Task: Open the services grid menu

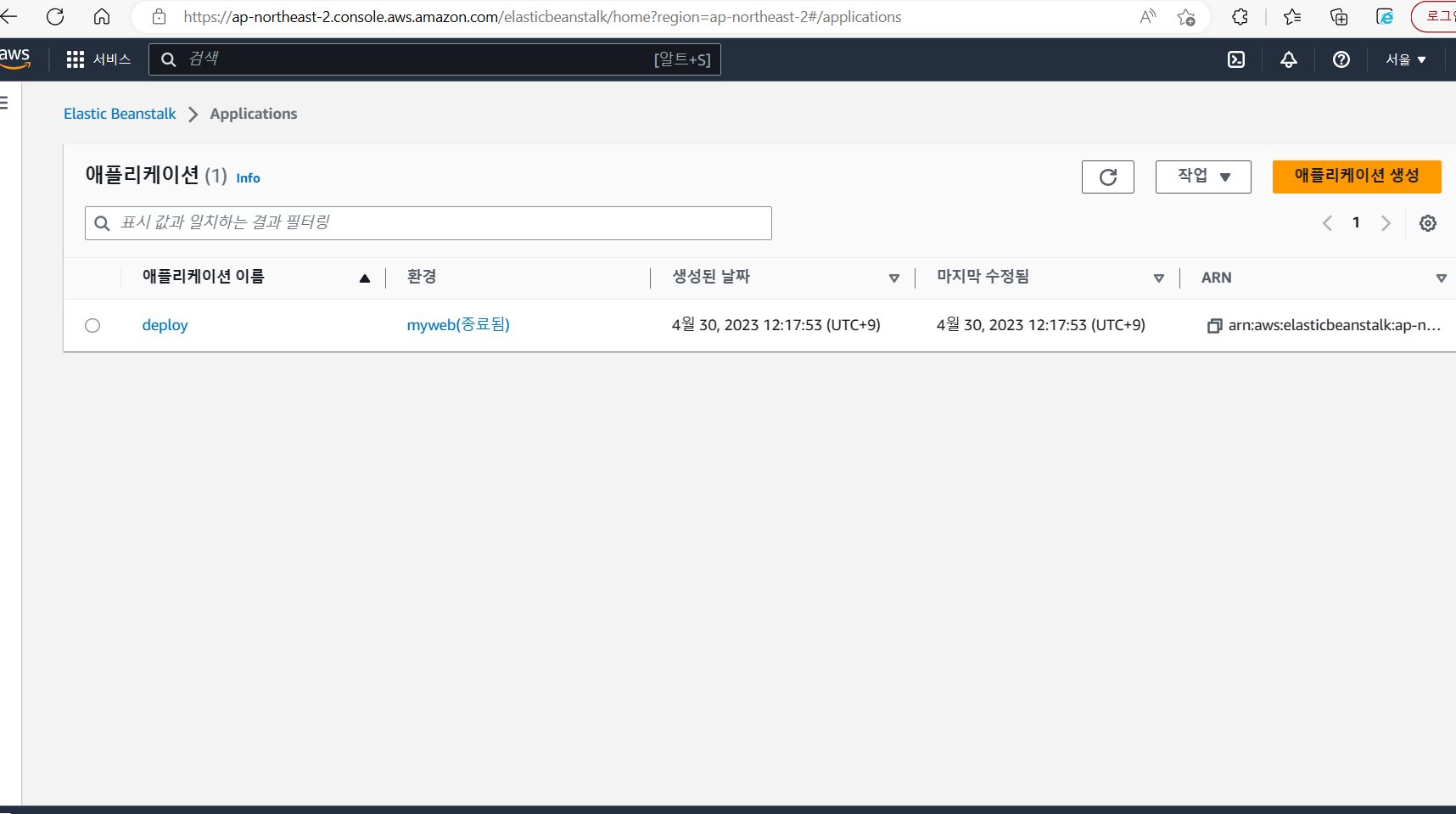Action: coord(76,59)
